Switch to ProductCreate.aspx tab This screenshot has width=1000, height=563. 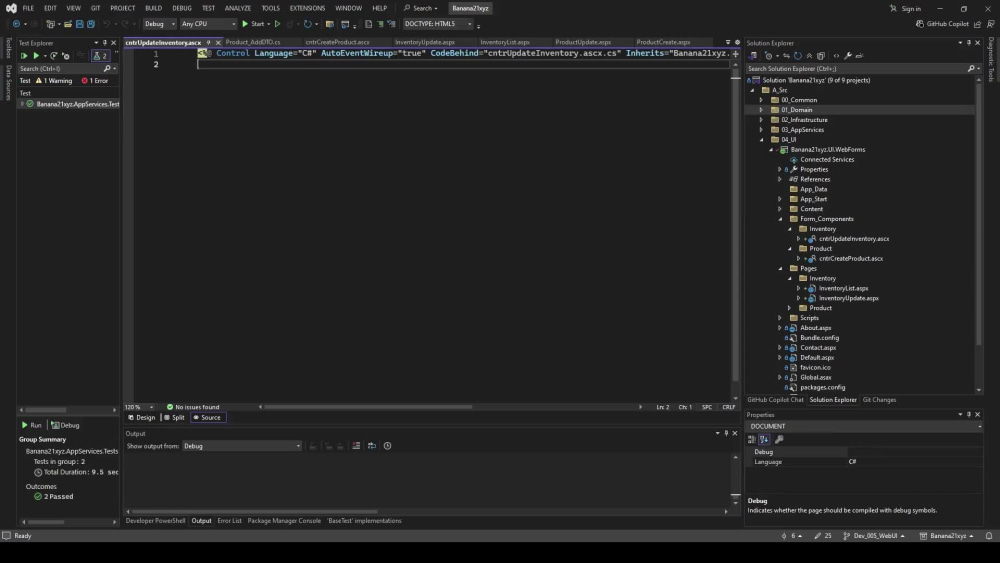click(x=663, y=42)
